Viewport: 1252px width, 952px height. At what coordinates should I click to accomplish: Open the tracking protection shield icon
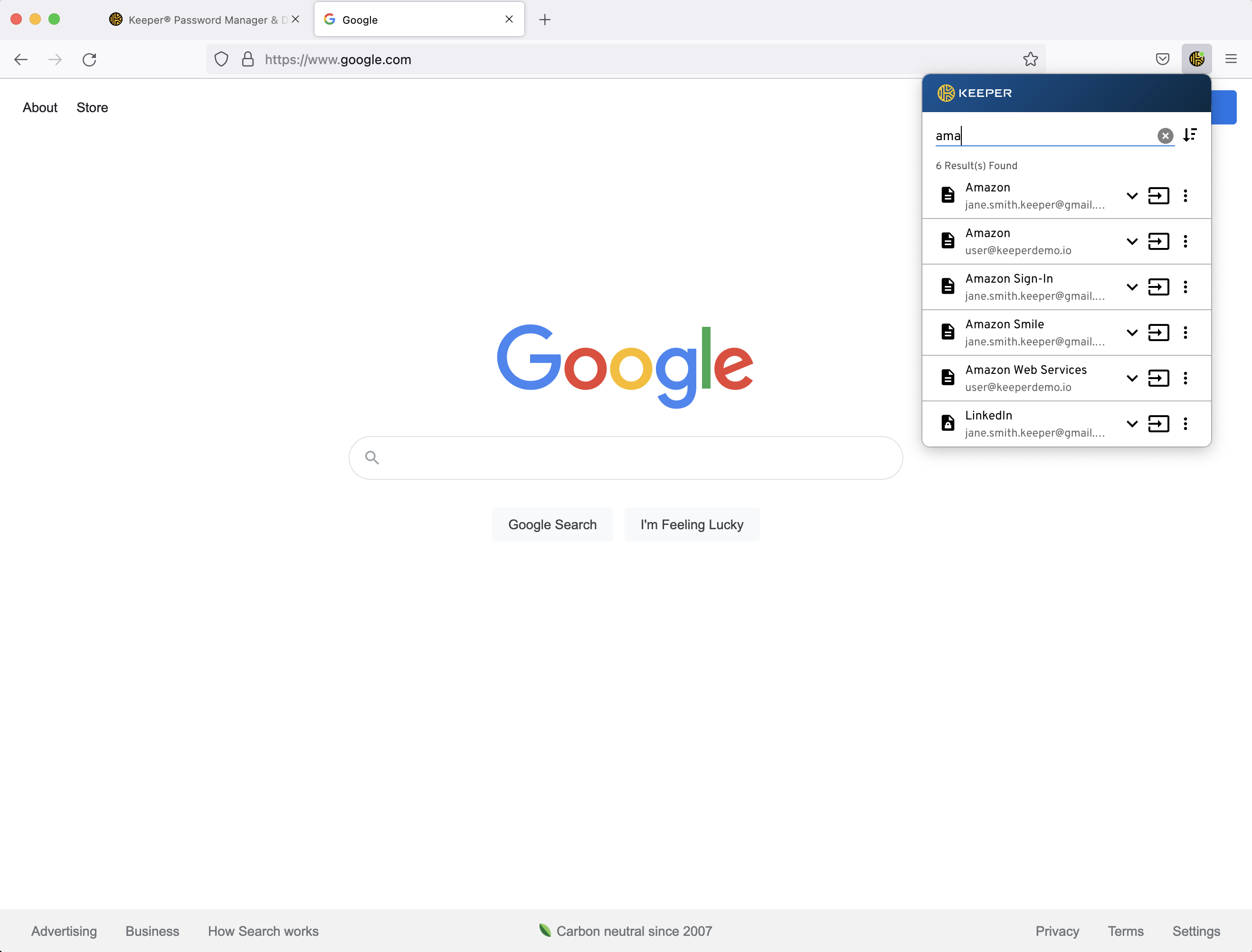tap(221, 59)
